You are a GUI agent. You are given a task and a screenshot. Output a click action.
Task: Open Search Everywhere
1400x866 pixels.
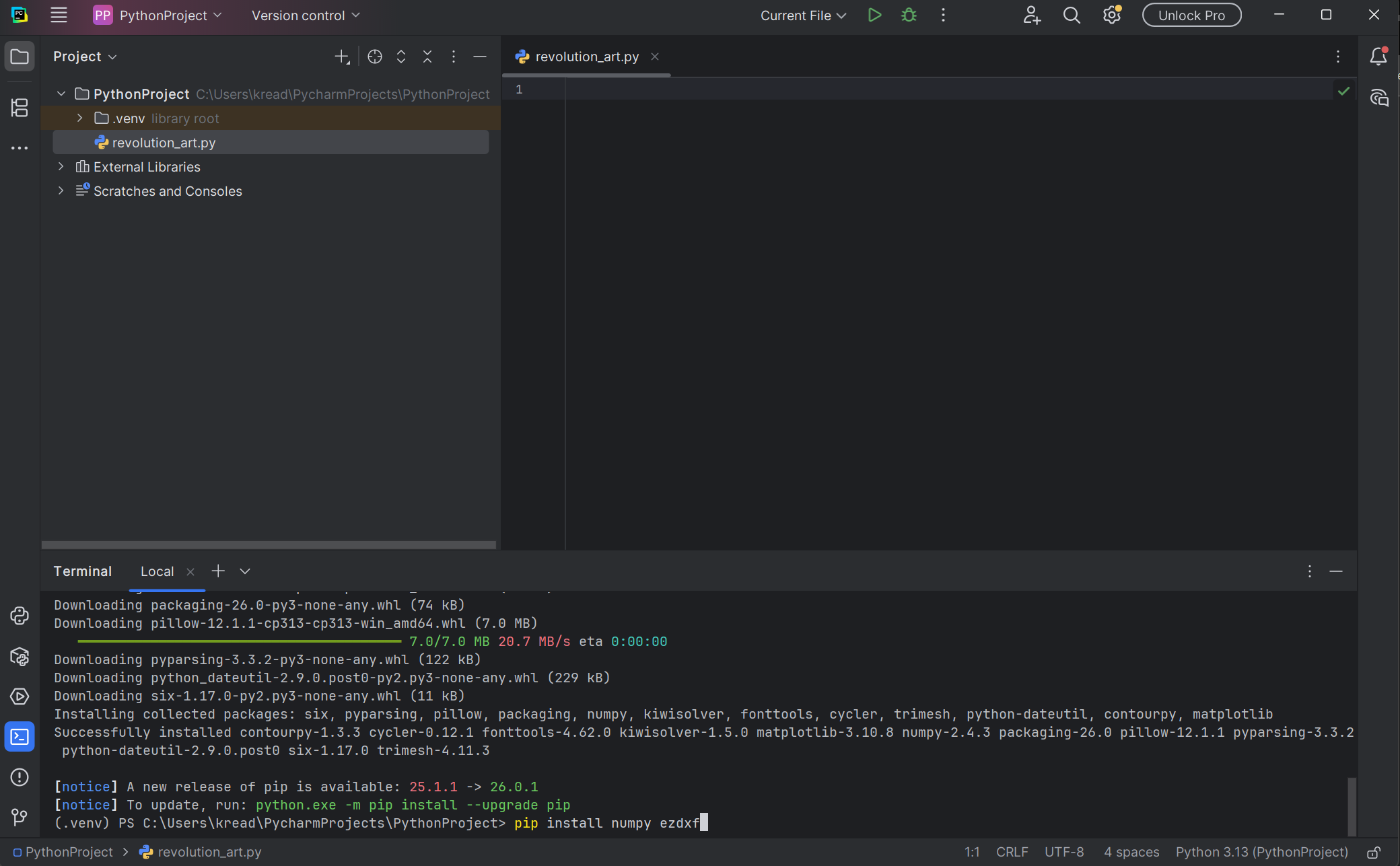pos(1072,15)
